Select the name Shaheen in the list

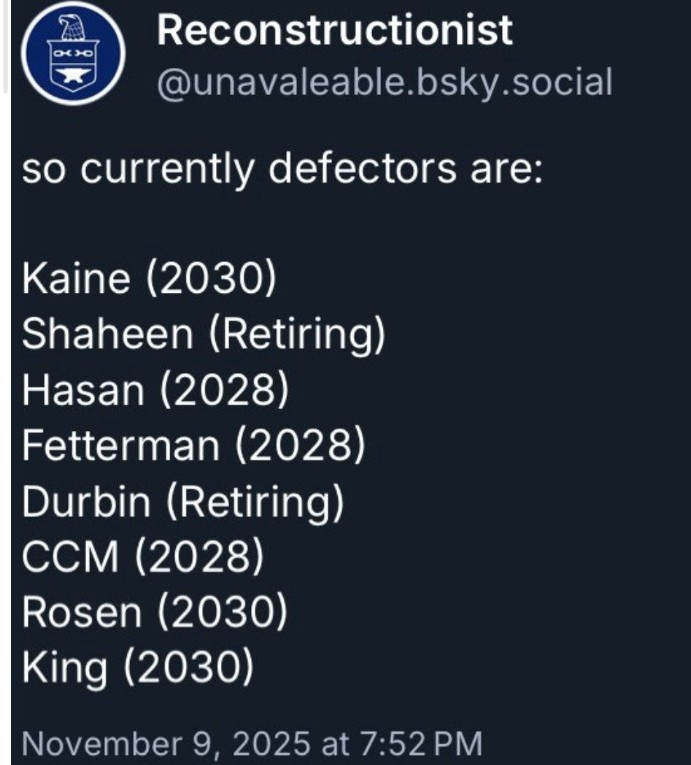pos(107,335)
